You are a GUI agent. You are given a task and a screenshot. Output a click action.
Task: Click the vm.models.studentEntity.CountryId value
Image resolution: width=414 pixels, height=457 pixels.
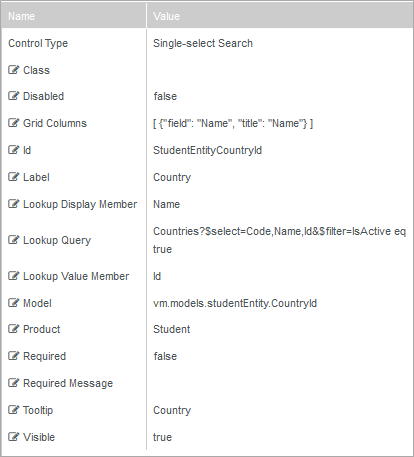[235, 303]
